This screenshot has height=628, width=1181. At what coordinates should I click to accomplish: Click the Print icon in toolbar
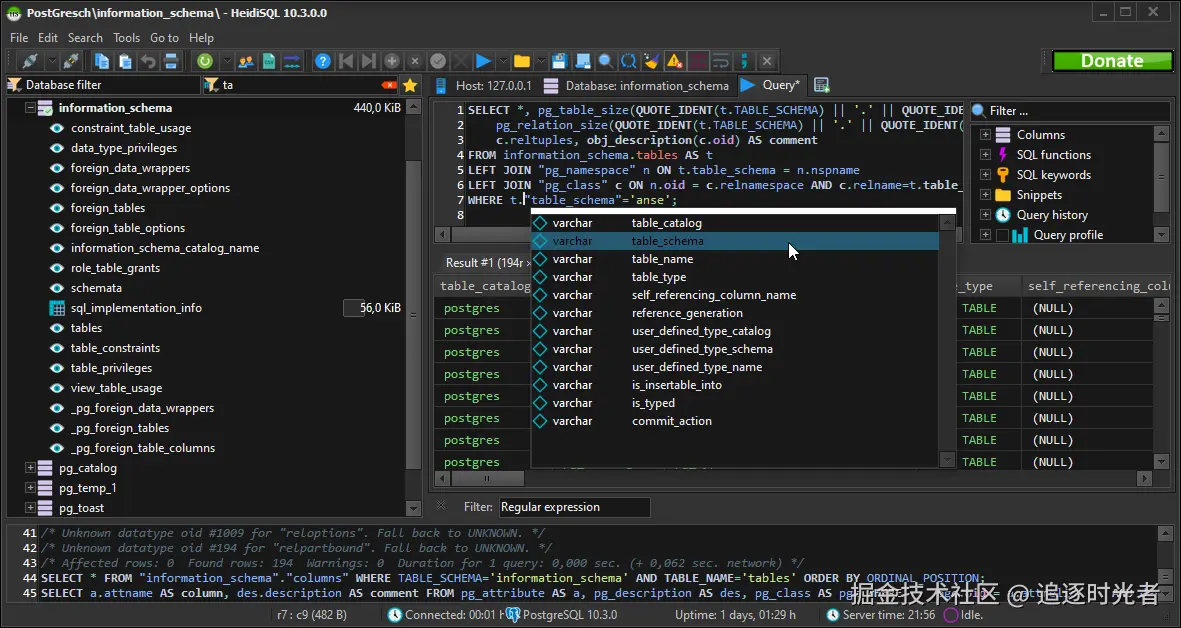170,61
